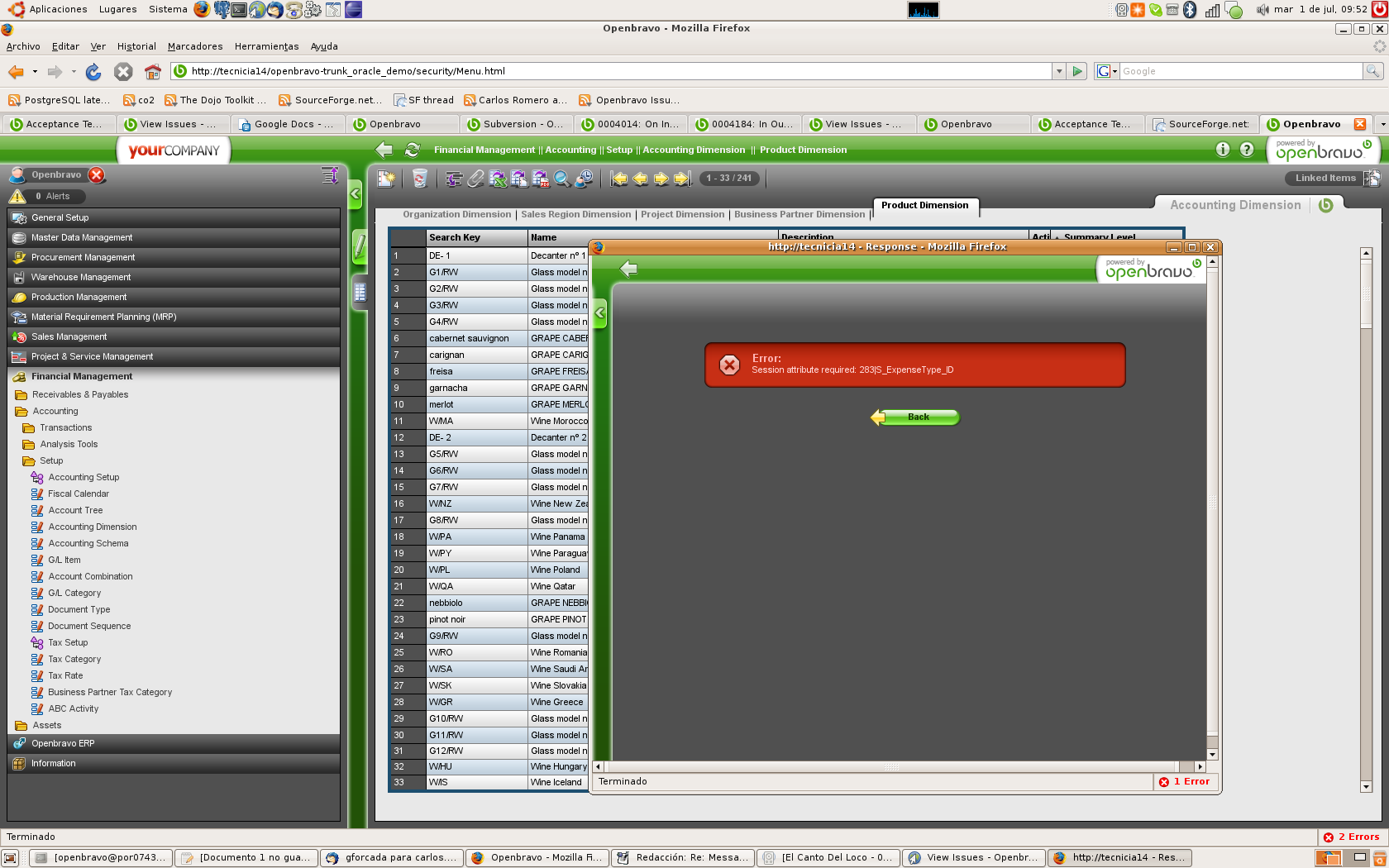Expand the Master Data Management section

click(x=174, y=237)
